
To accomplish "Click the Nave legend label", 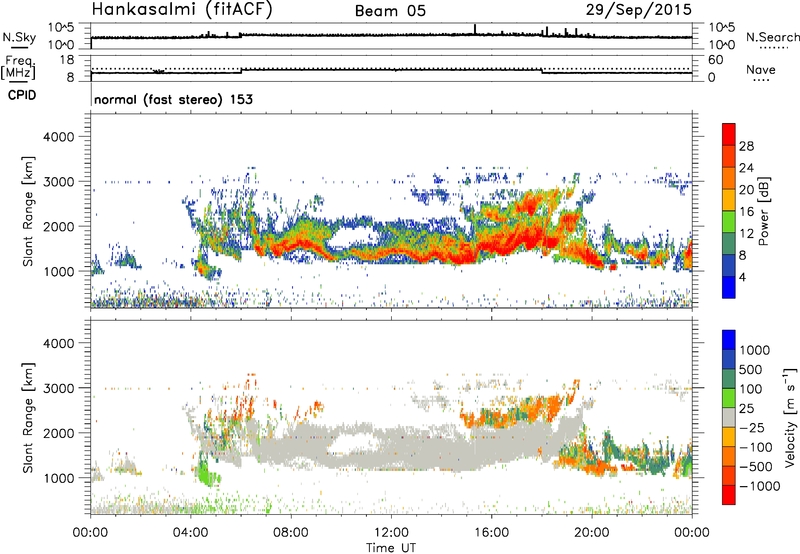I will click(761, 70).
